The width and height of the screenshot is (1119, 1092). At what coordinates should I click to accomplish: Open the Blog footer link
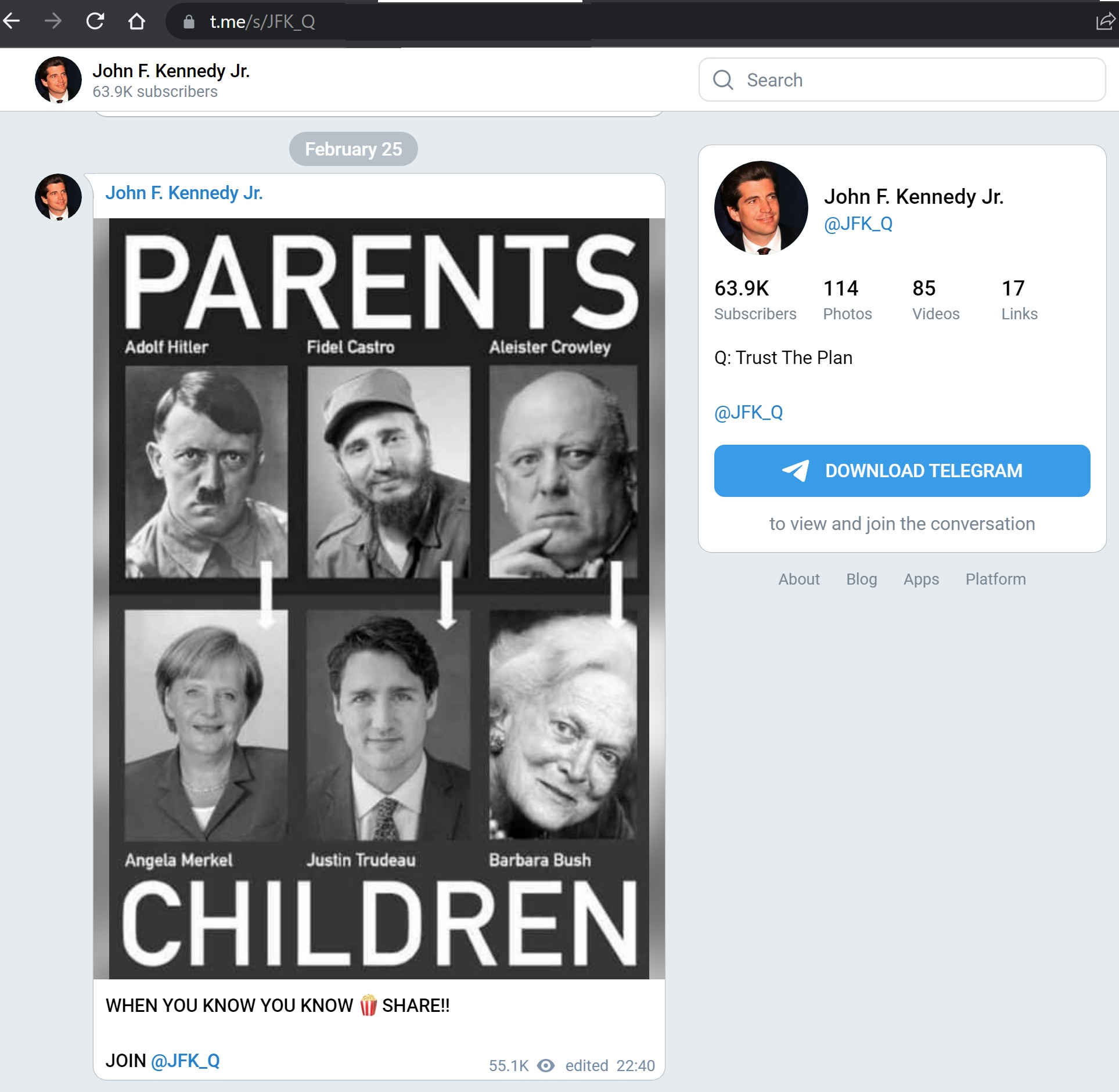(x=861, y=579)
